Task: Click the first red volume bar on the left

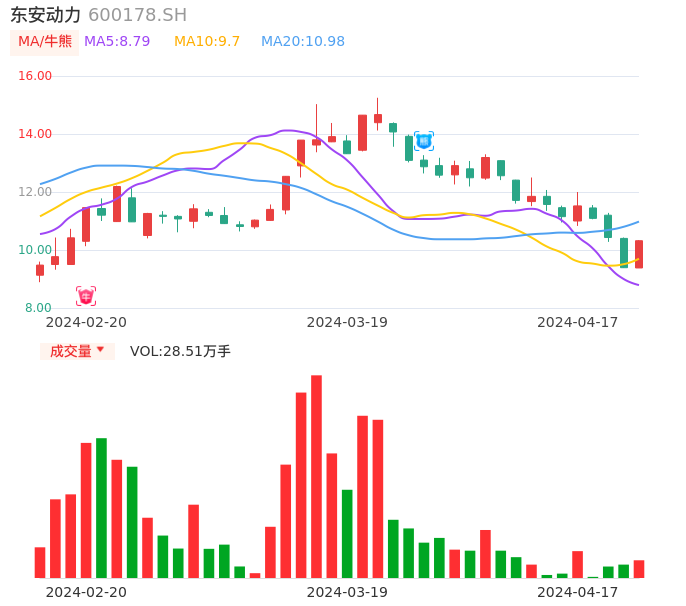Action: coord(40,562)
